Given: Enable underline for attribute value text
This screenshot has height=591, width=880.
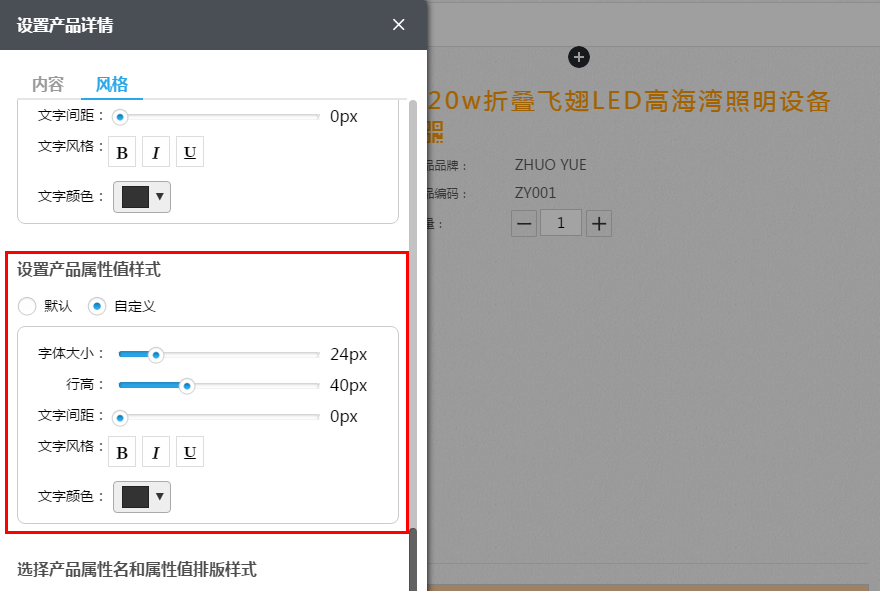Looking at the screenshot, I should tap(189, 451).
